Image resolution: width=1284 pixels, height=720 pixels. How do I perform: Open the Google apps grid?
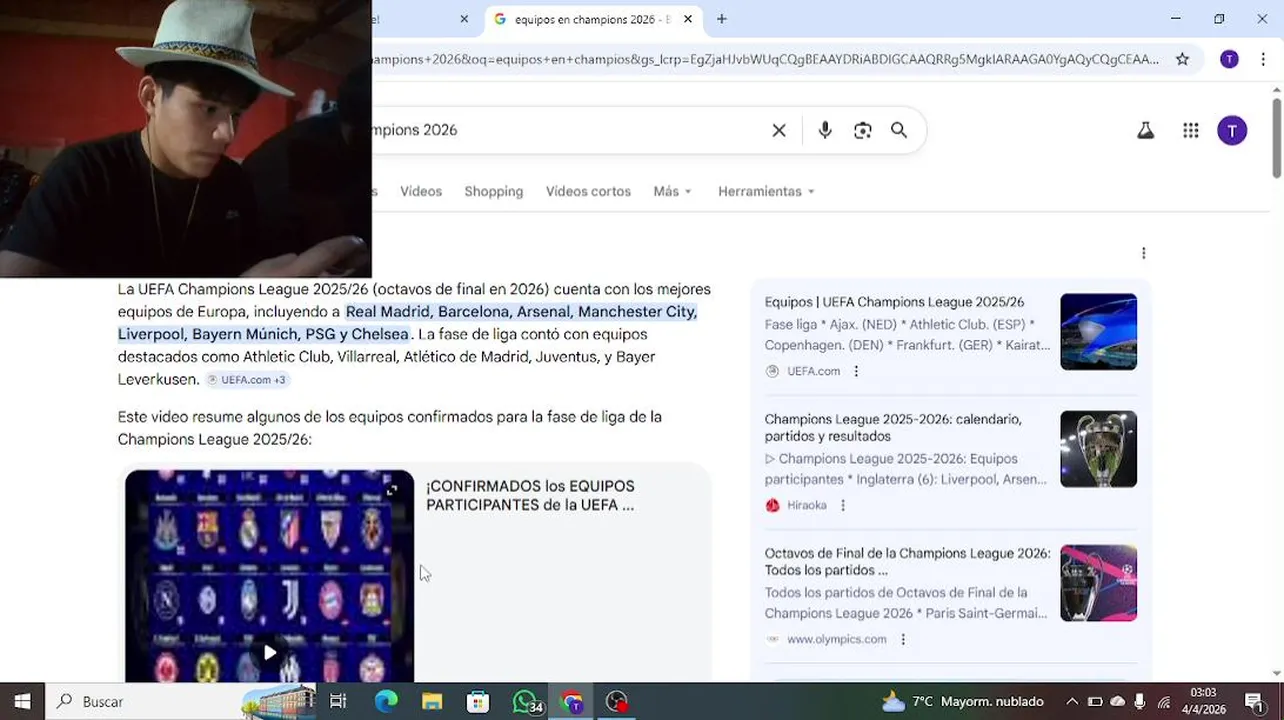[x=1190, y=130]
